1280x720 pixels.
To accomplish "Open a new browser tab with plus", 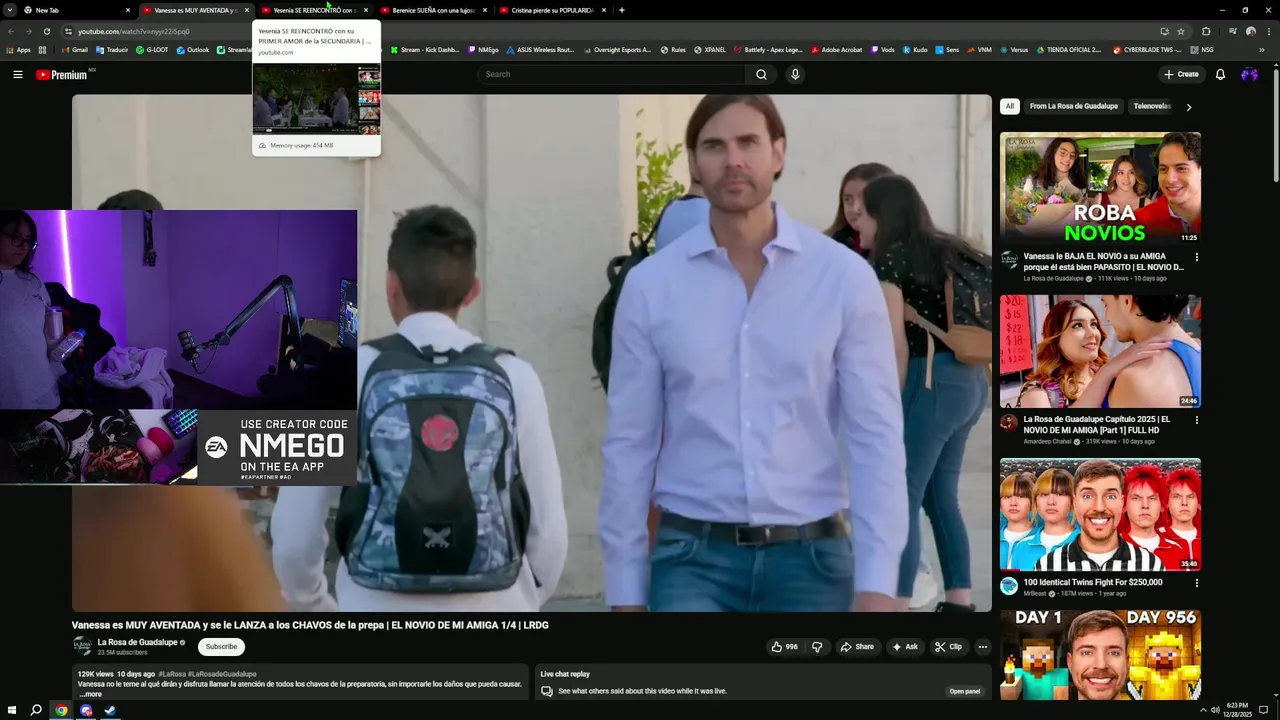I will click(622, 10).
